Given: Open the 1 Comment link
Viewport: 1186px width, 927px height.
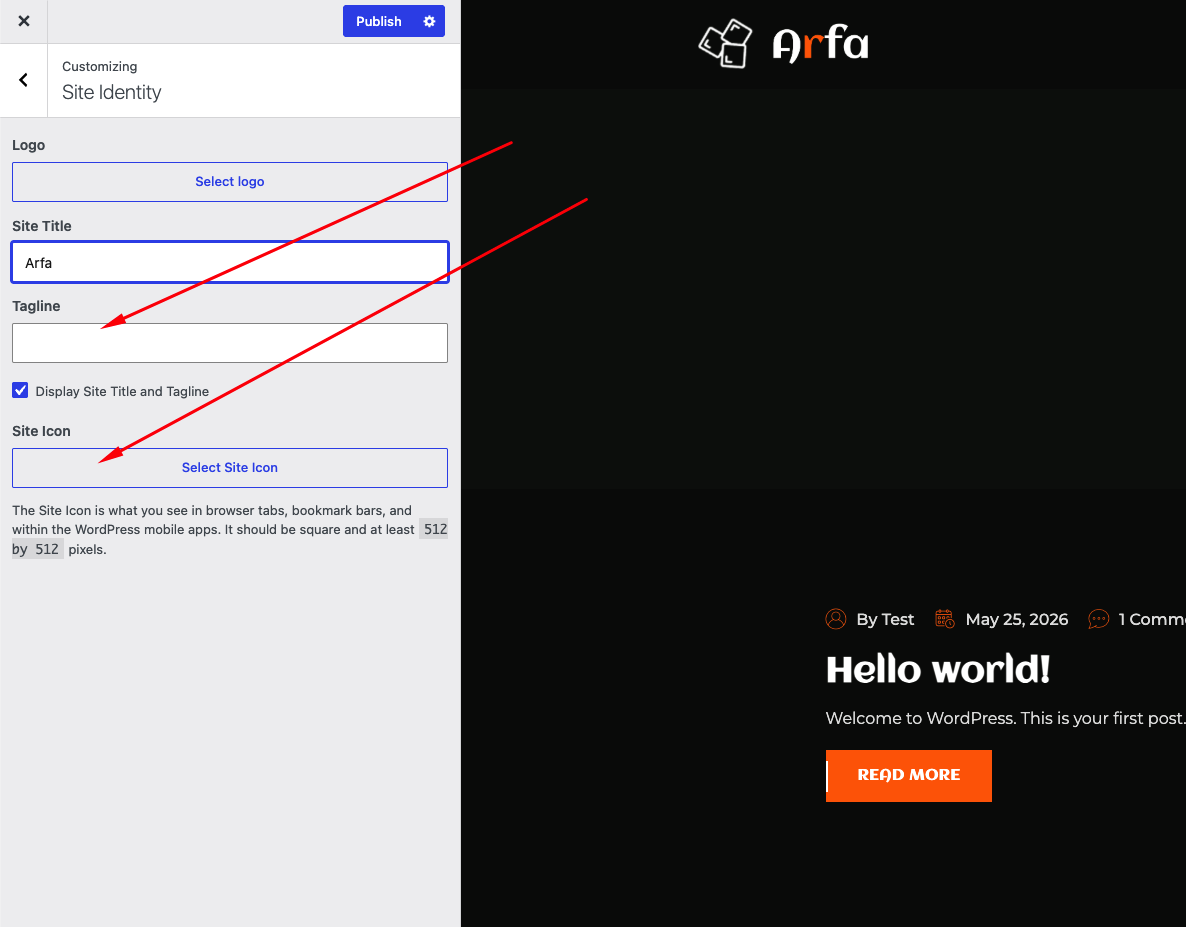Looking at the screenshot, I should (x=1152, y=619).
